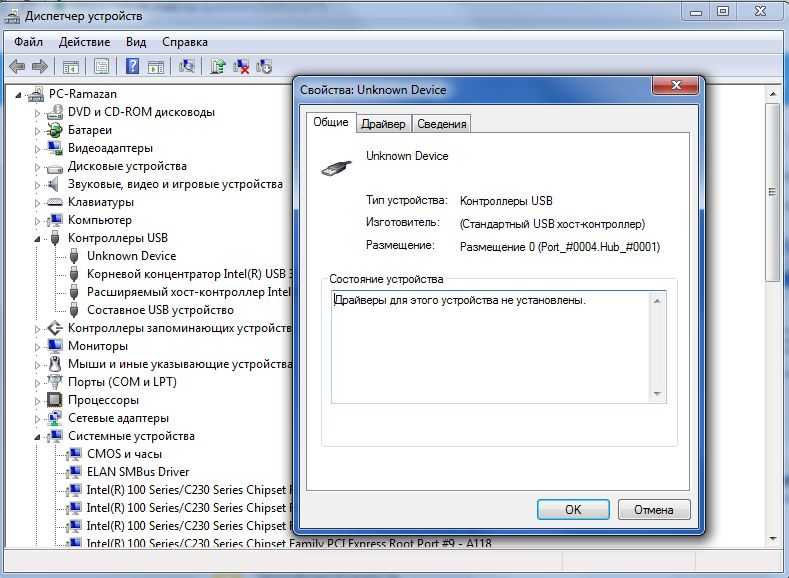Select Корневой концентратор Intel(R) USB entry
This screenshot has height=578, width=789.
coord(189,274)
